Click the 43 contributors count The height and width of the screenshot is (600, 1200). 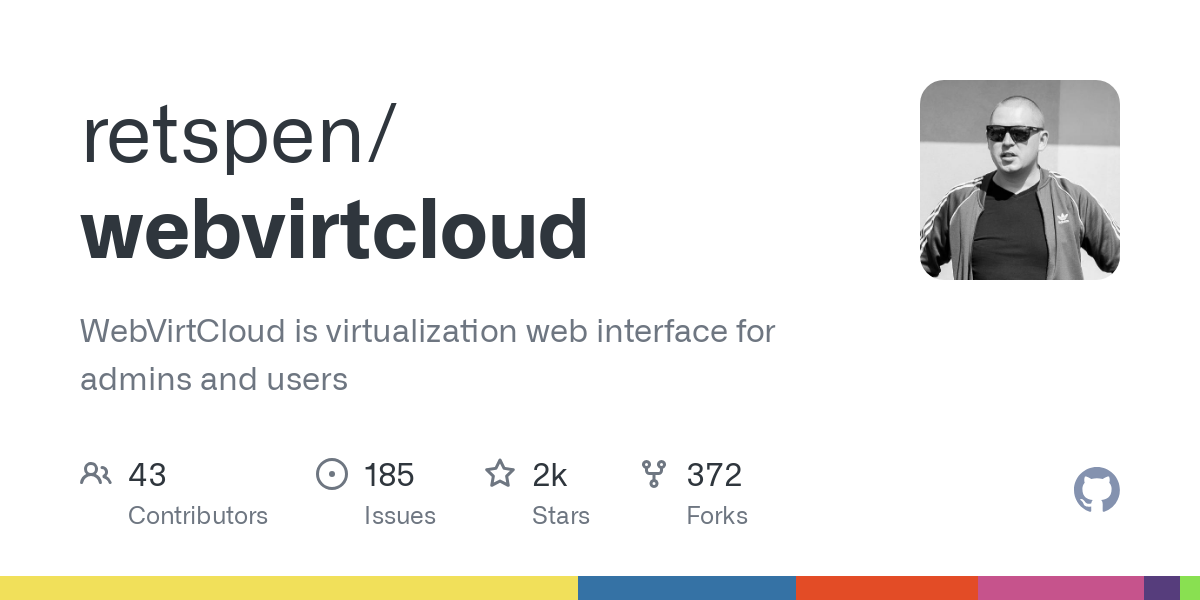147,475
